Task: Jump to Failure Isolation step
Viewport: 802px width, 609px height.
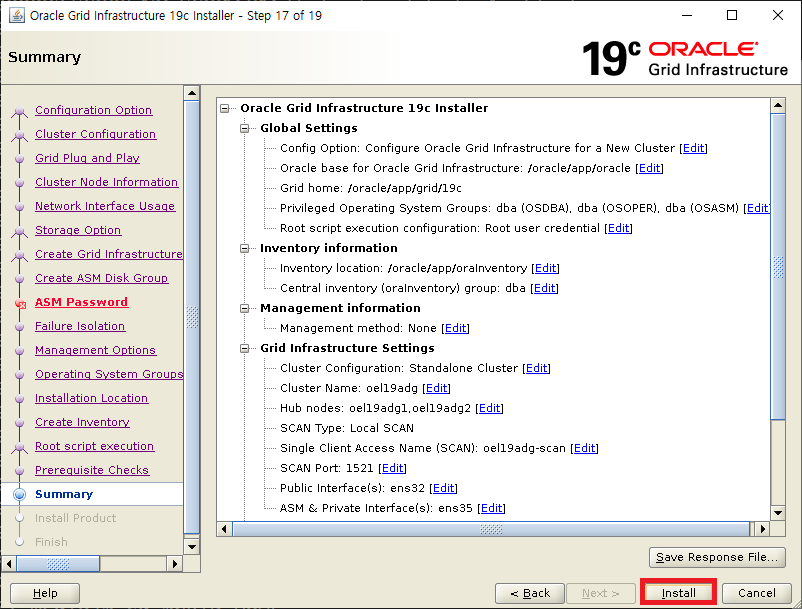Action: 80,326
